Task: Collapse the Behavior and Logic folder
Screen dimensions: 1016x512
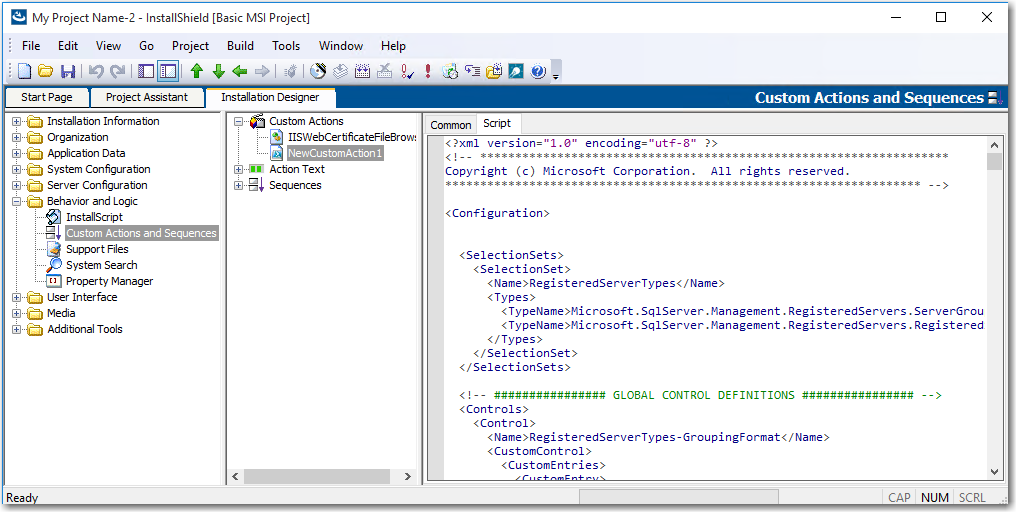Action: tap(17, 202)
